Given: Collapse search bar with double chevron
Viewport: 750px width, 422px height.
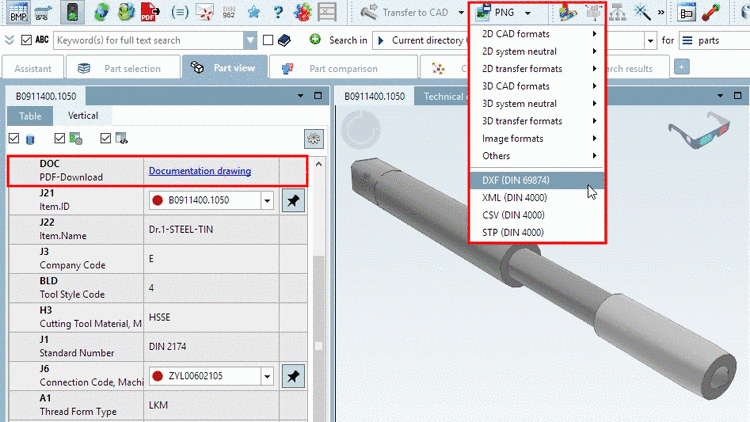Looking at the screenshot, I should coord(9,40).
